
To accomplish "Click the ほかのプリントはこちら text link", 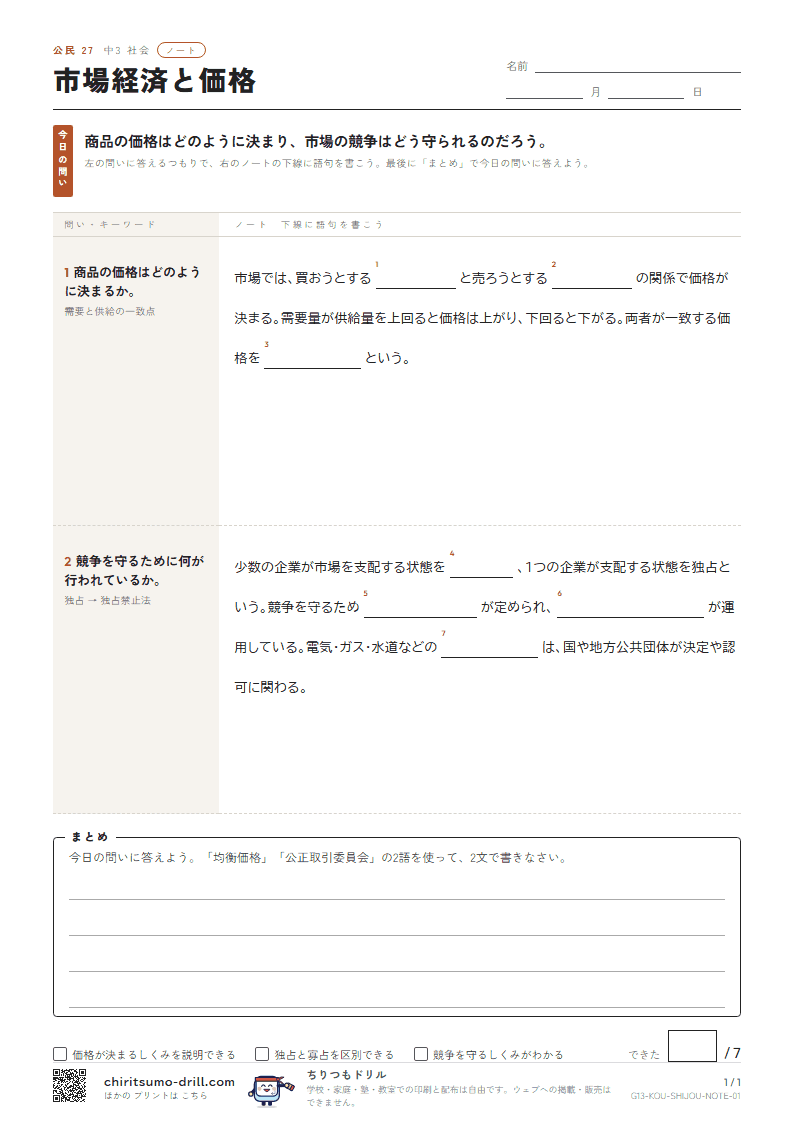I will 155,1096.
